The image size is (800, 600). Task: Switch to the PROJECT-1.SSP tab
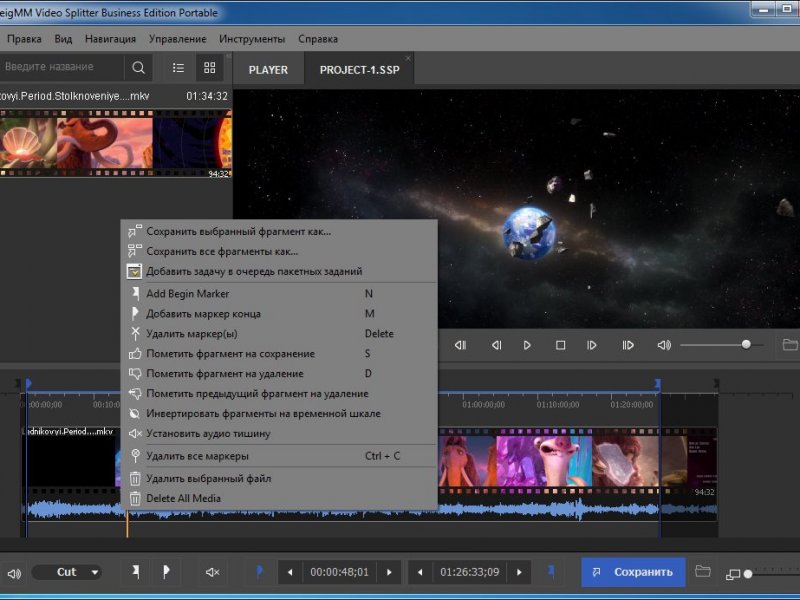360,70
